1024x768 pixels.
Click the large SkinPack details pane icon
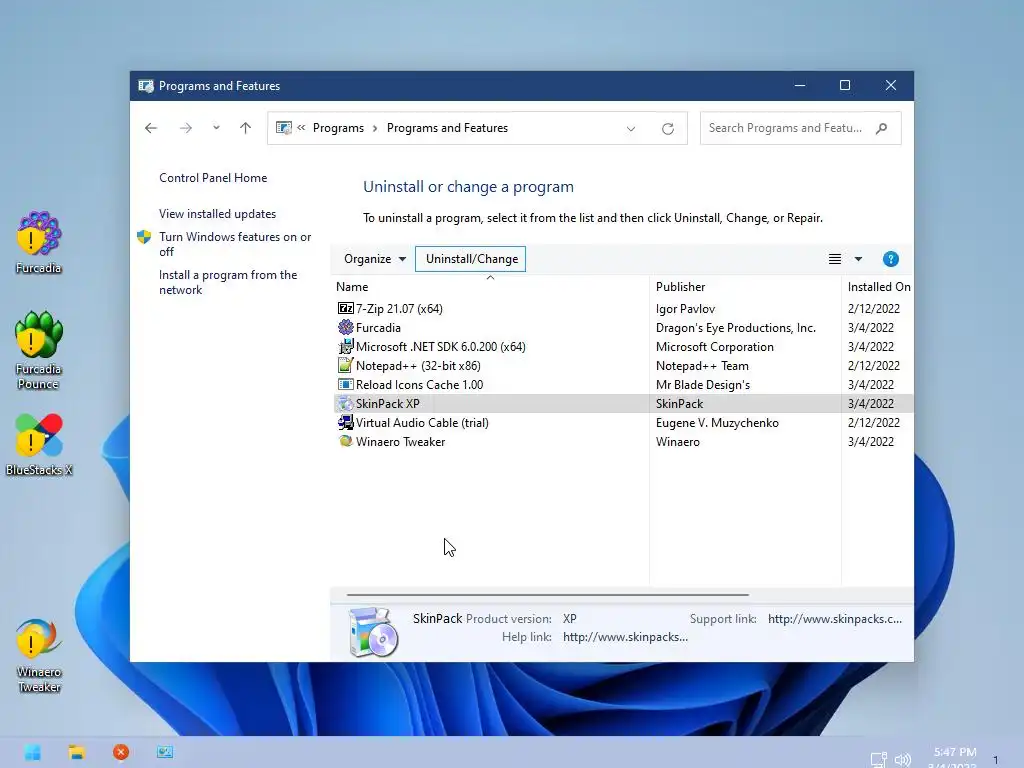point(374,632)
